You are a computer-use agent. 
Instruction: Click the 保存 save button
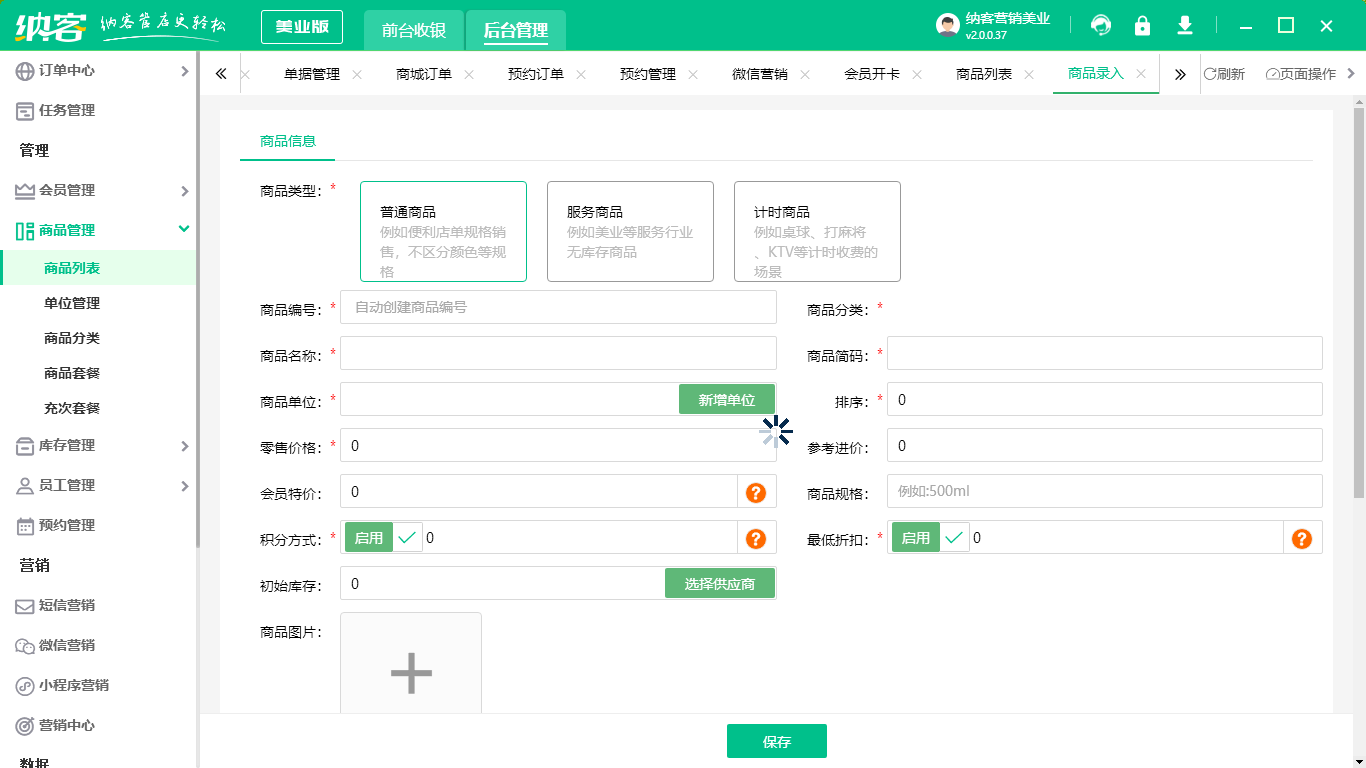click(777, 741)
